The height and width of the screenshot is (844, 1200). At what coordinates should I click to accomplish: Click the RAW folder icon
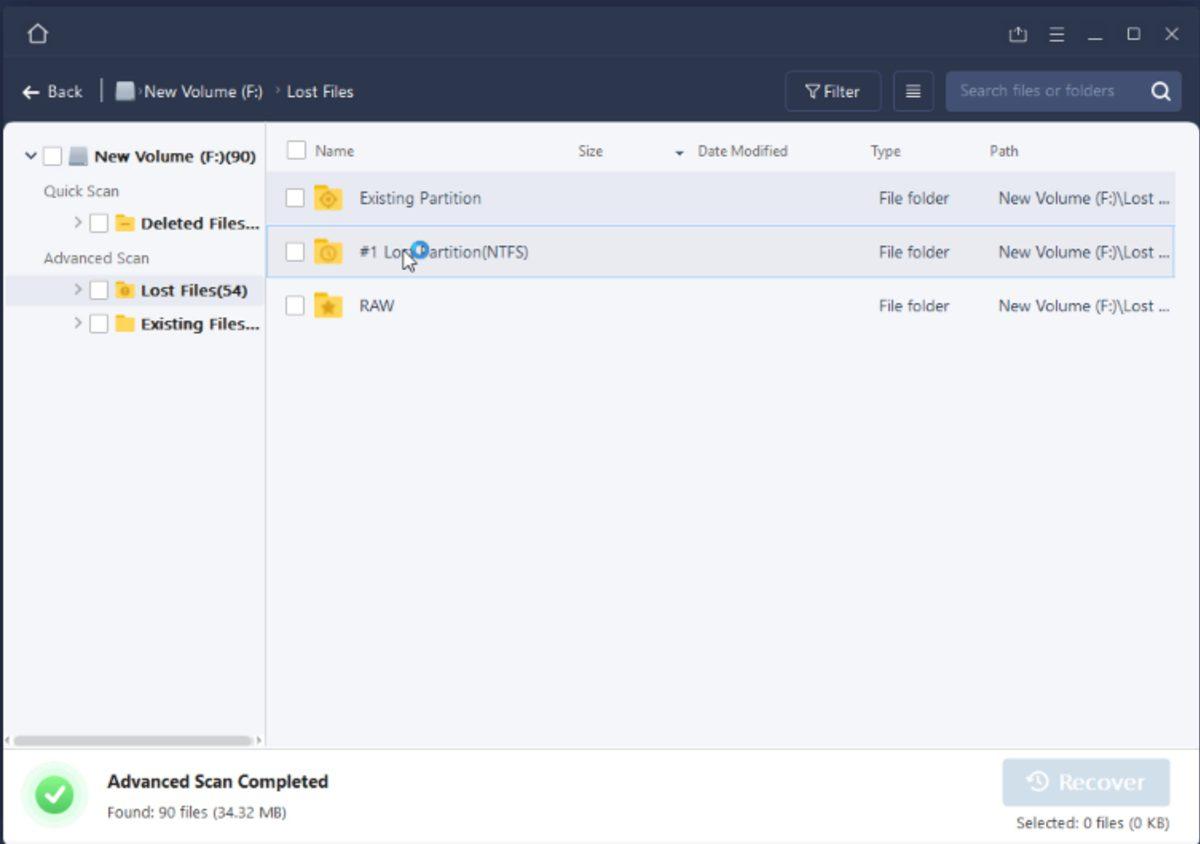(x=328, y=306)
